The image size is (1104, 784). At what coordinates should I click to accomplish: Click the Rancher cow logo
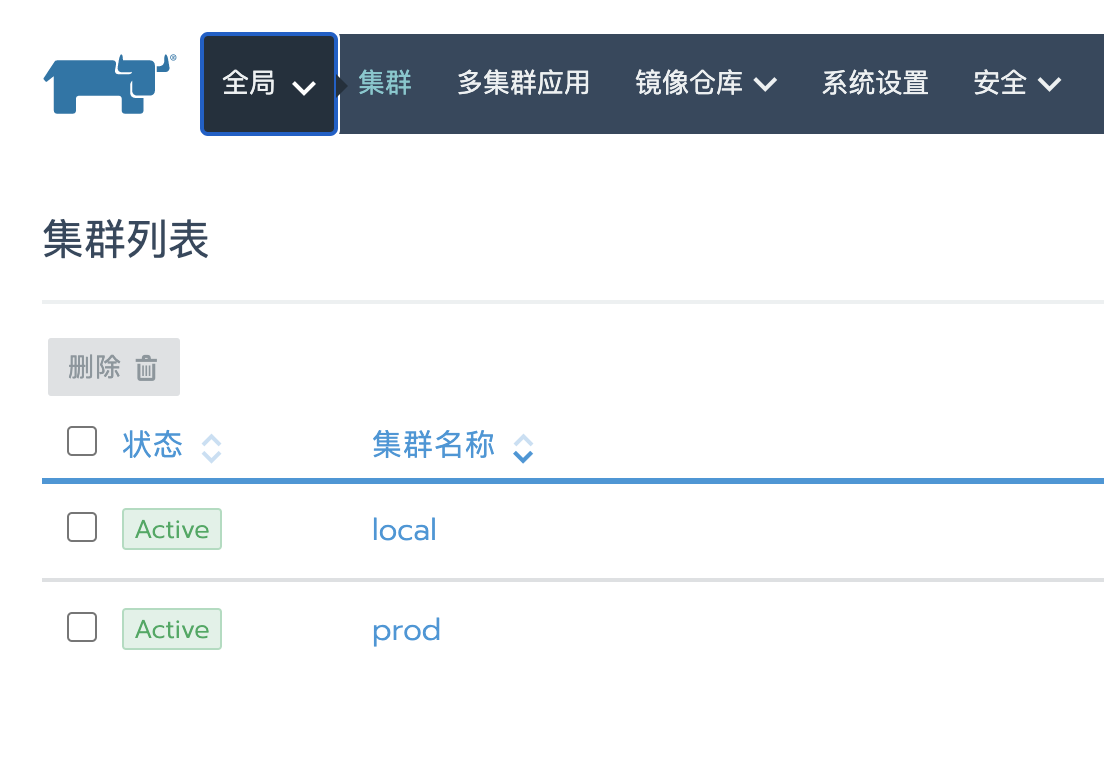(110, 84)
